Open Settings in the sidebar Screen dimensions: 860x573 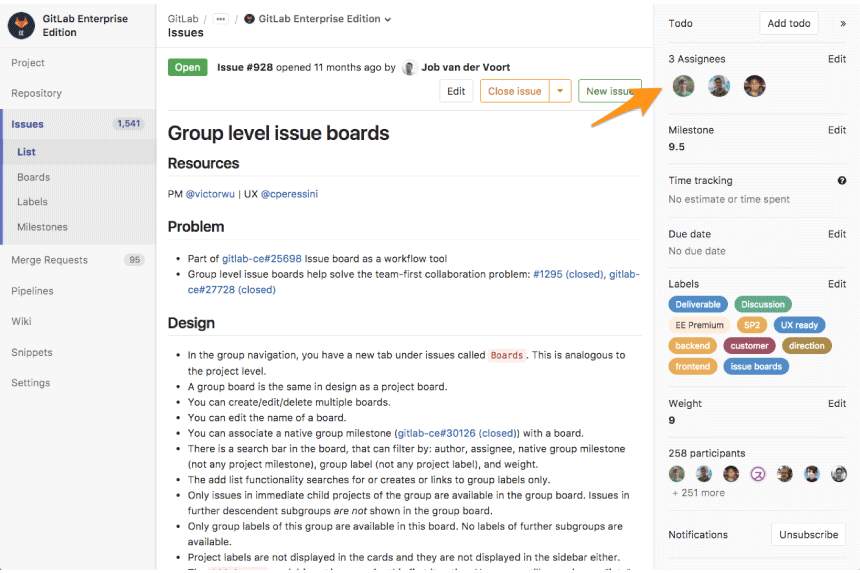pyautogui.click(x=31, y=383)
